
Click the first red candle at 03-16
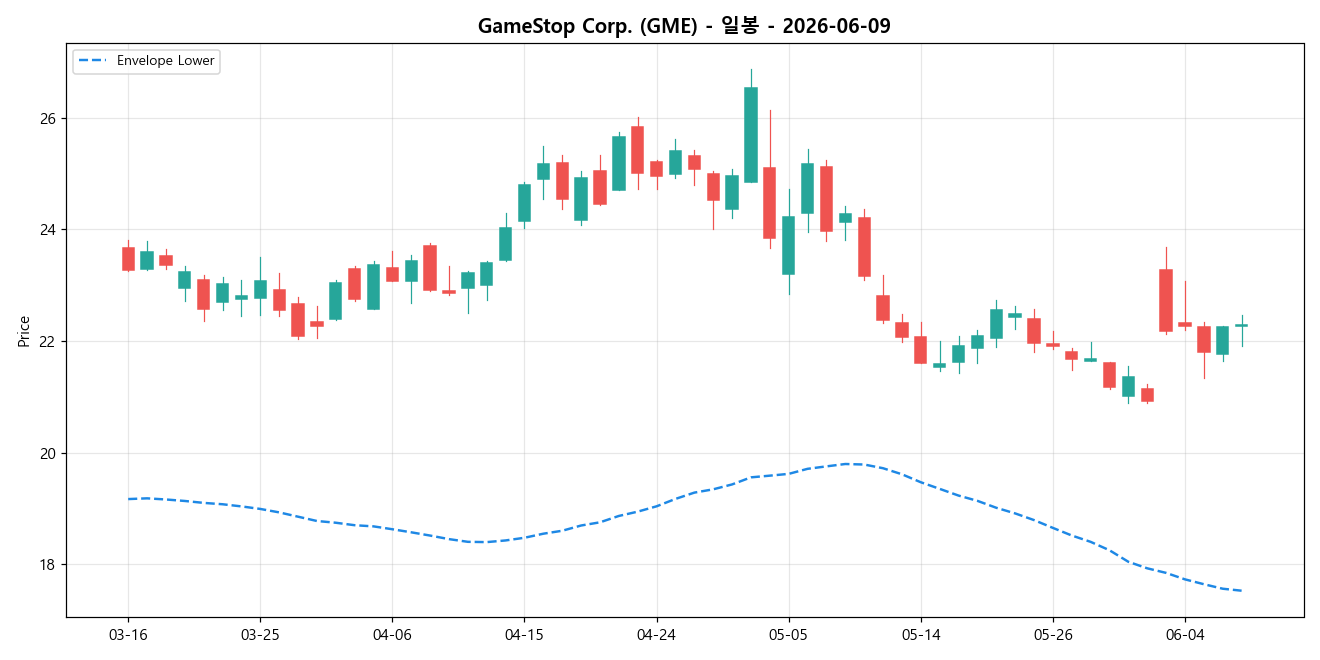[x=128, y=259]
